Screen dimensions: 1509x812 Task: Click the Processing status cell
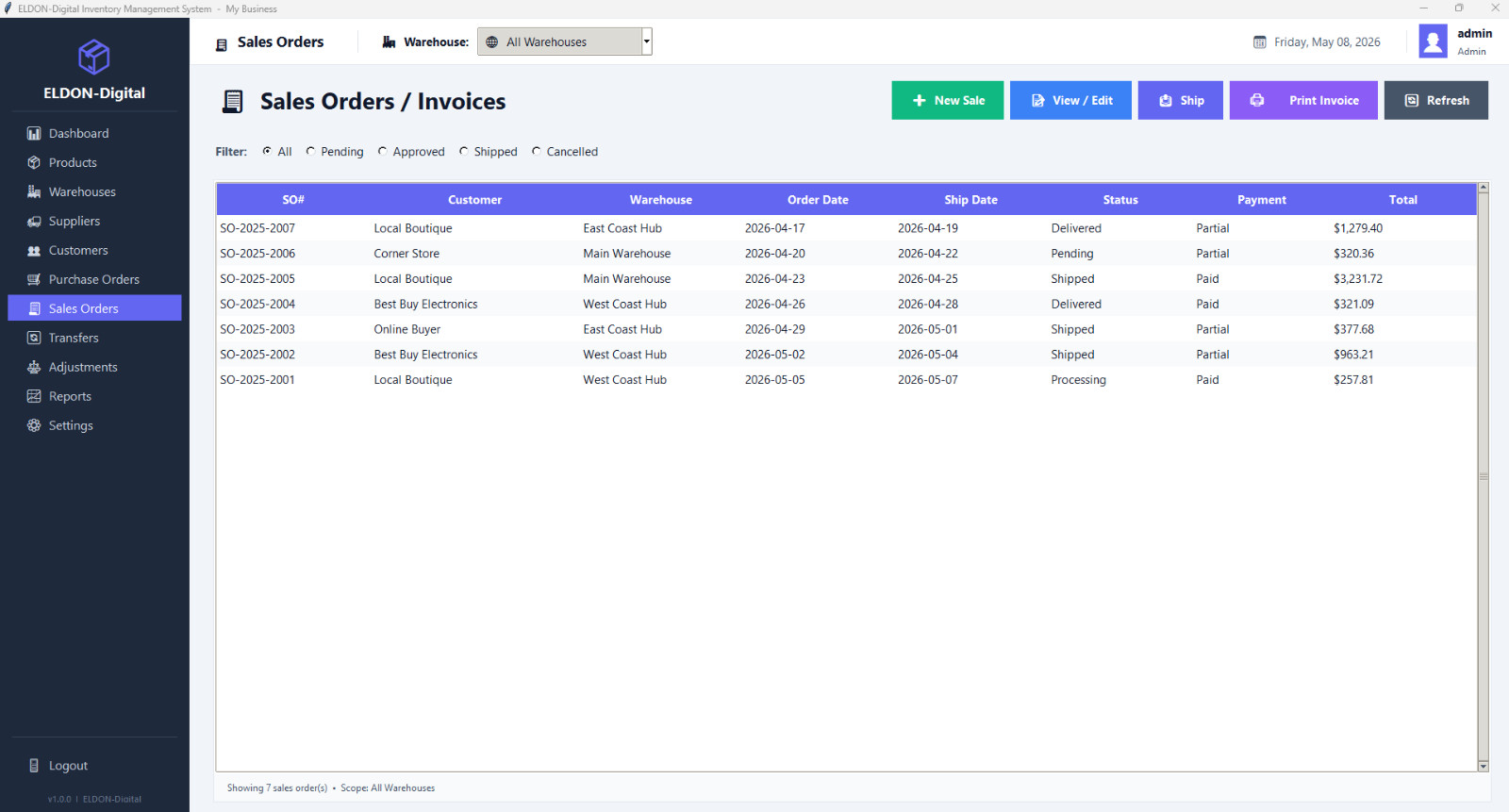(1079, 380)
